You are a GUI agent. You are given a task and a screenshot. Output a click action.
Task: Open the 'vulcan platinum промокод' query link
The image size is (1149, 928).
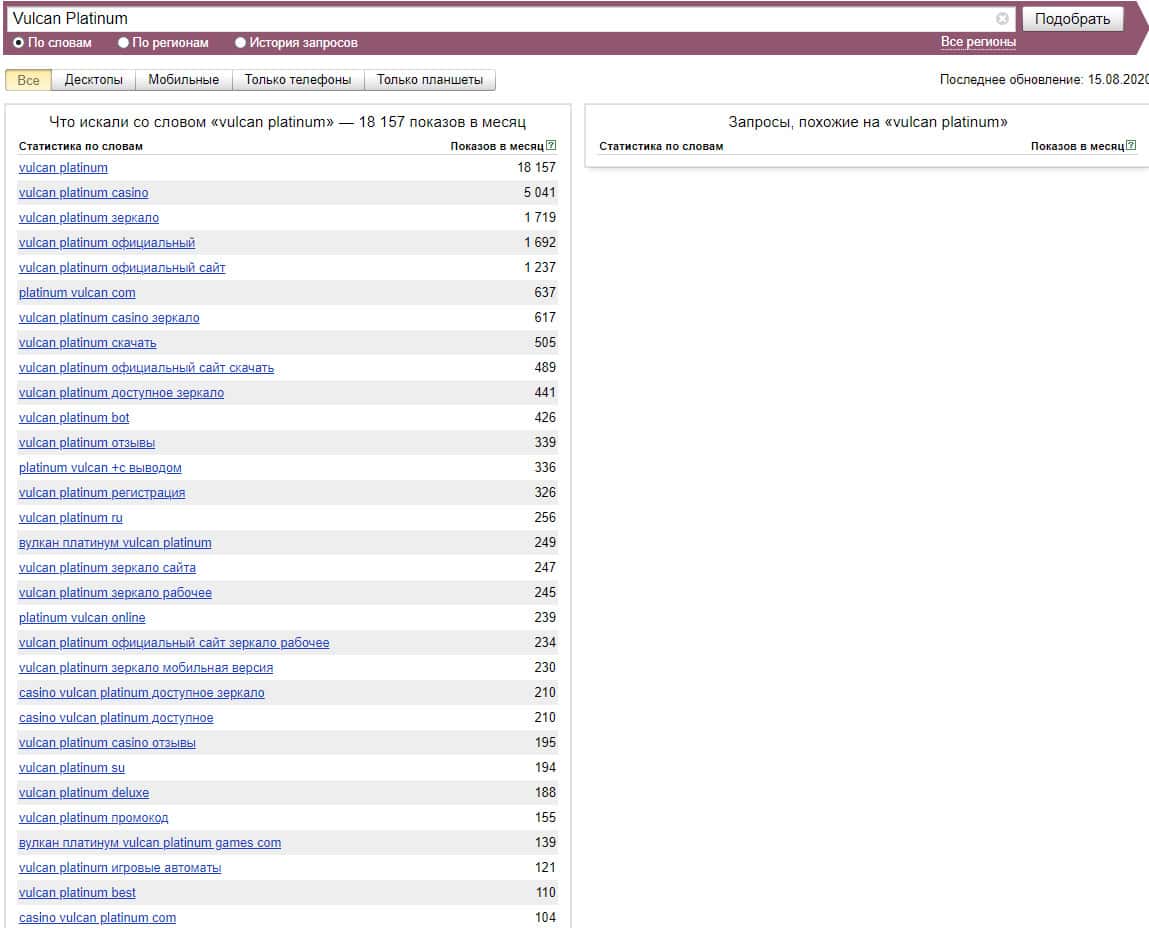point(93,818)
